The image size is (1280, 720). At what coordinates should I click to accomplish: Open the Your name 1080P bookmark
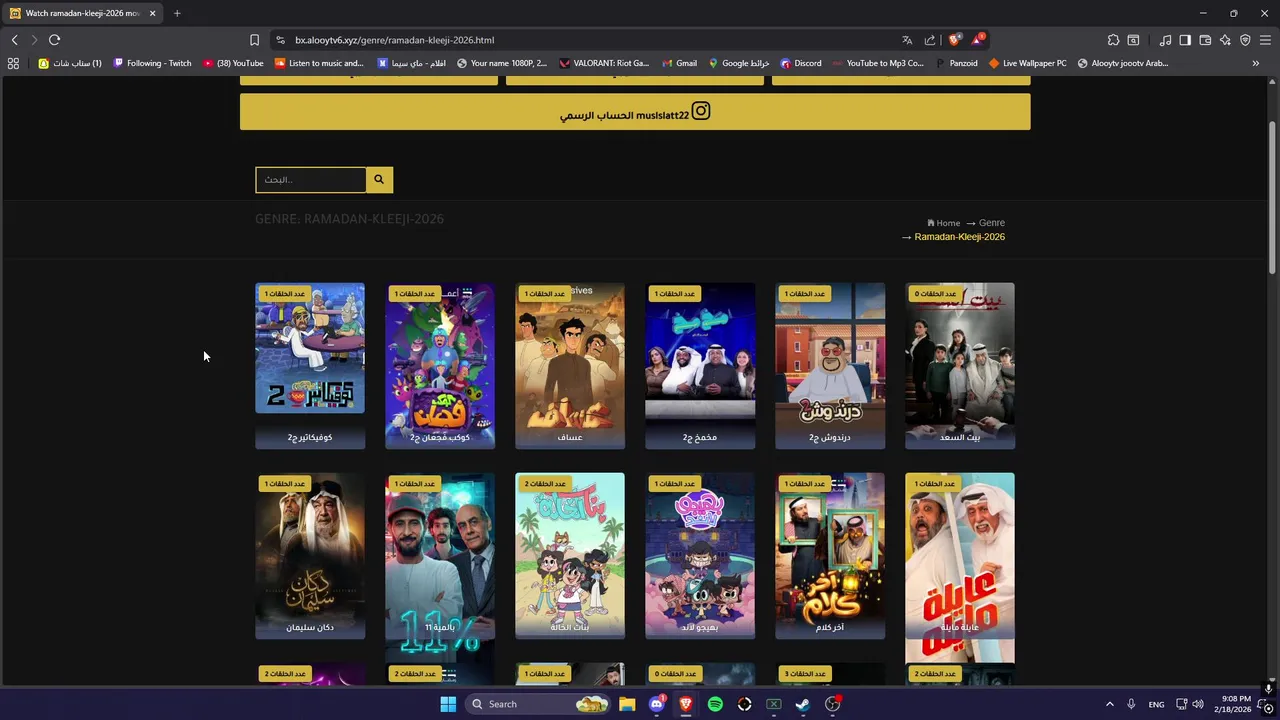(x=501, y=63)
